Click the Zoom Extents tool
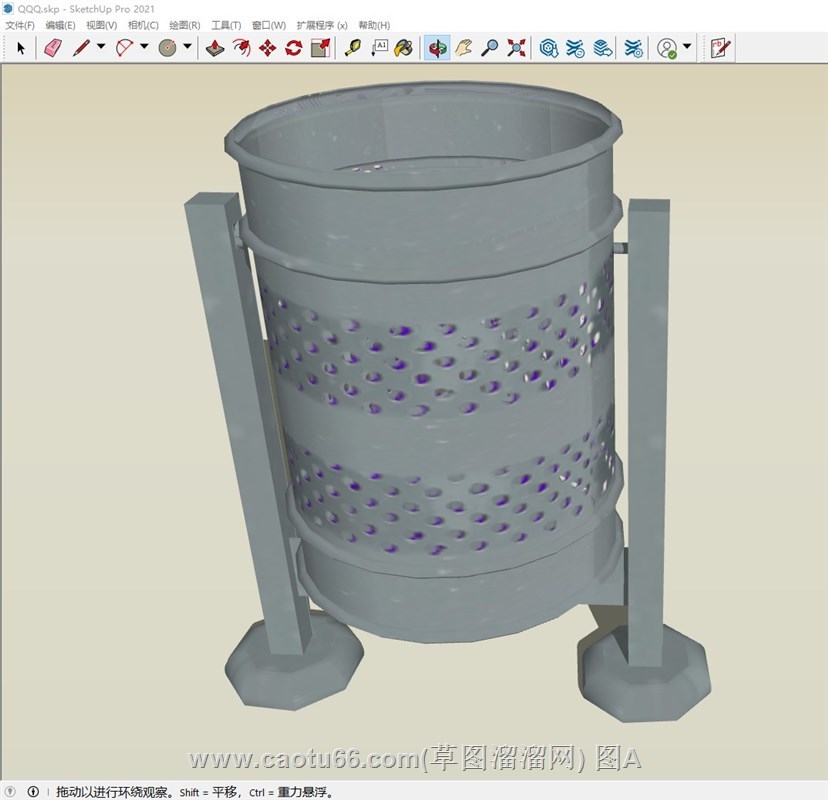The width and height of the screenshot is (828, 800). [x=516, y=47]
